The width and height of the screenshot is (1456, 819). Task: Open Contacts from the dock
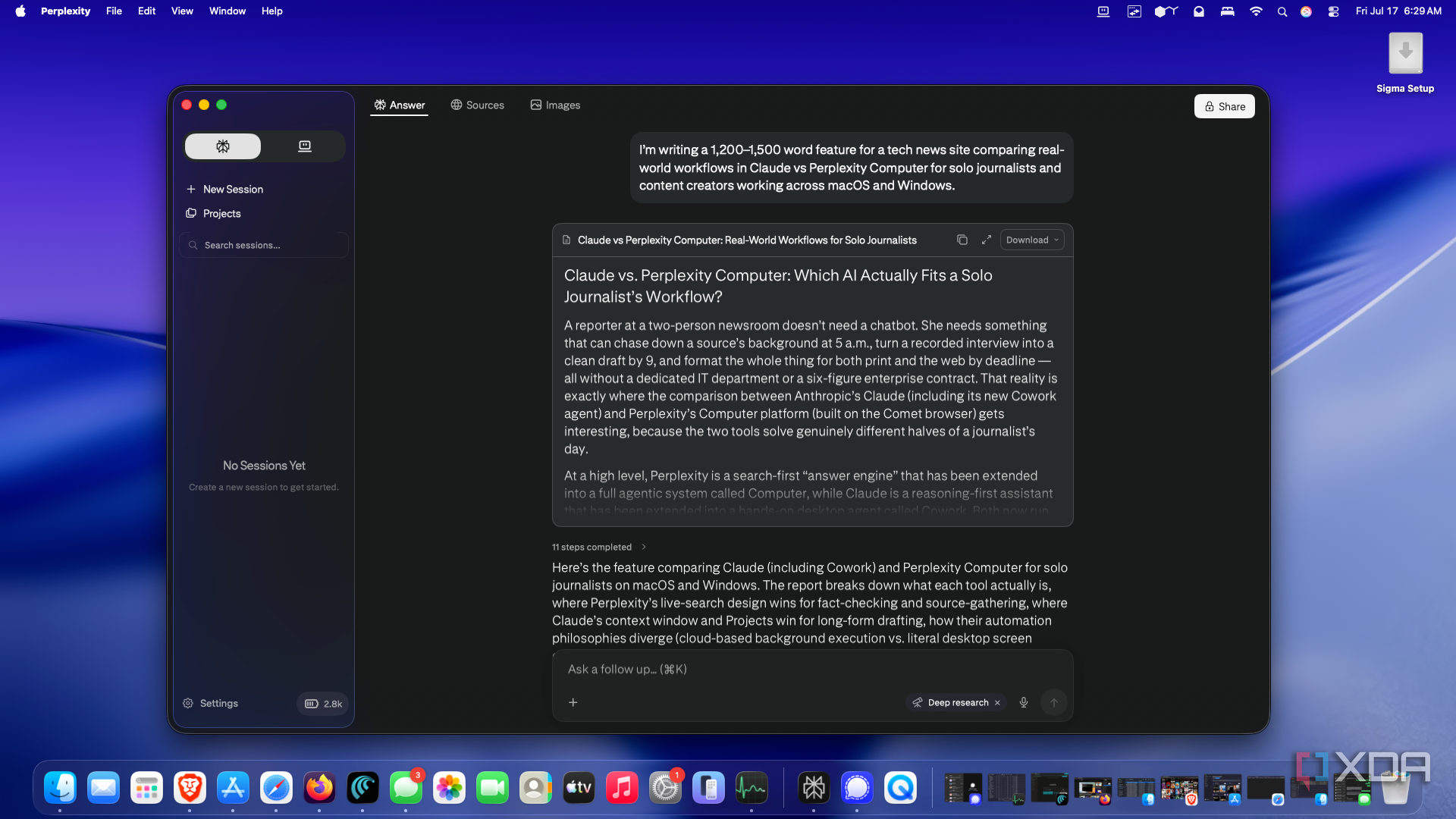(x=535, y=788)
